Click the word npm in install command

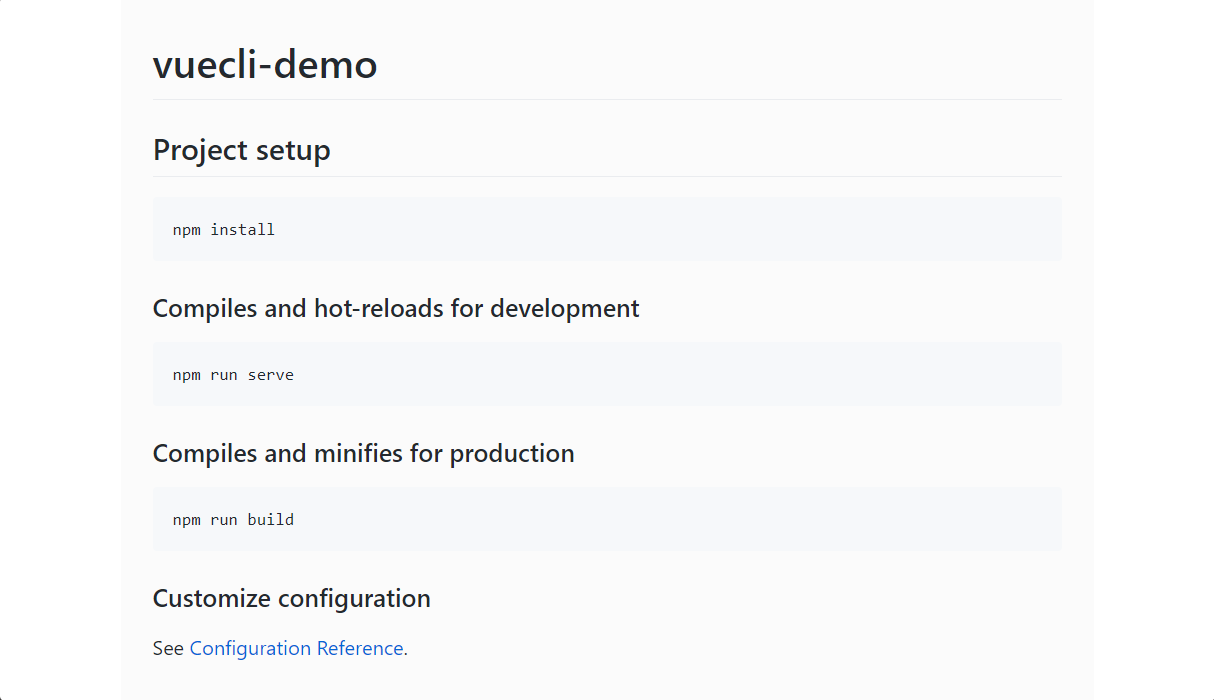coord(186,230)
